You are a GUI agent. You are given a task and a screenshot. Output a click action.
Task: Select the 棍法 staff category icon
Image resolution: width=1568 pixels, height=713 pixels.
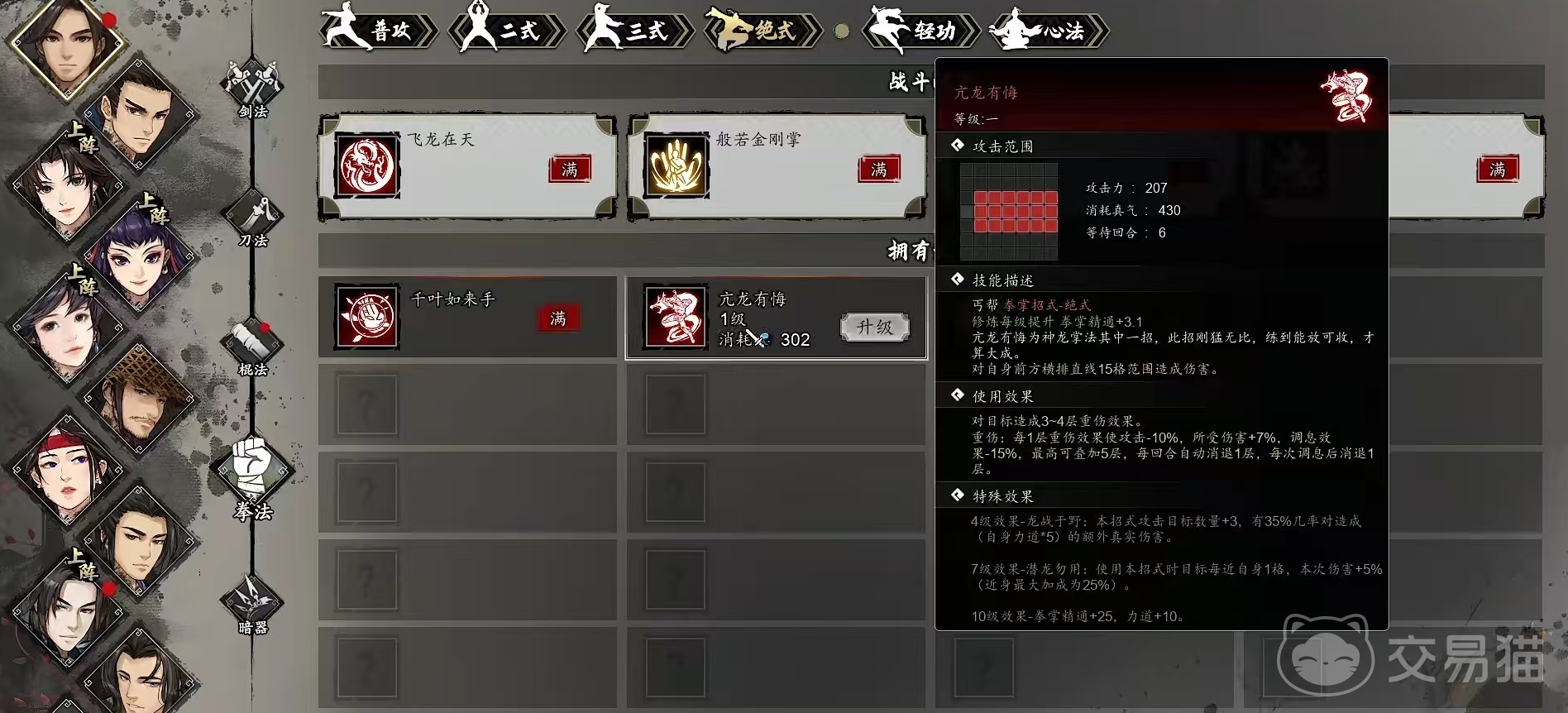pyautogui.click(x=252, y=347)
